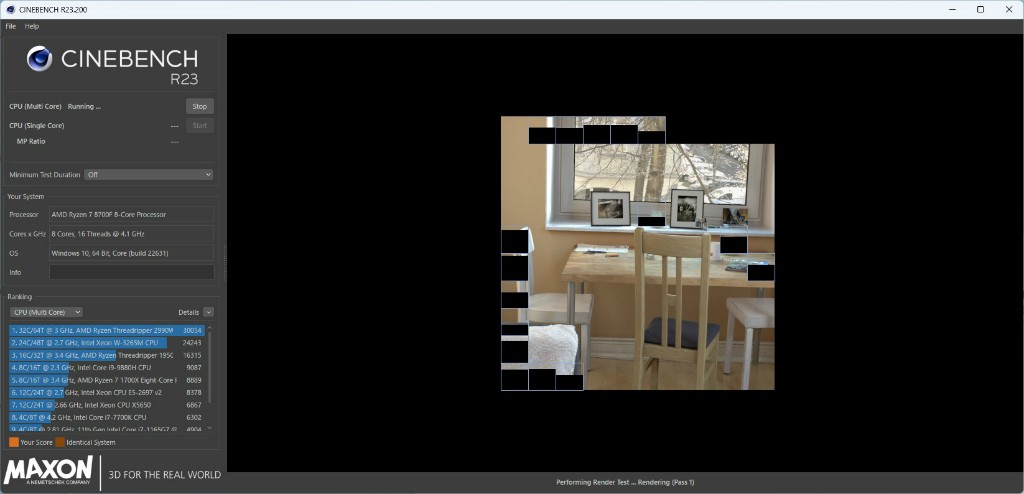Open the Minimum Test Duration dropdown
Viewport: 1024px width, 494px height.
tap(149, 174)
